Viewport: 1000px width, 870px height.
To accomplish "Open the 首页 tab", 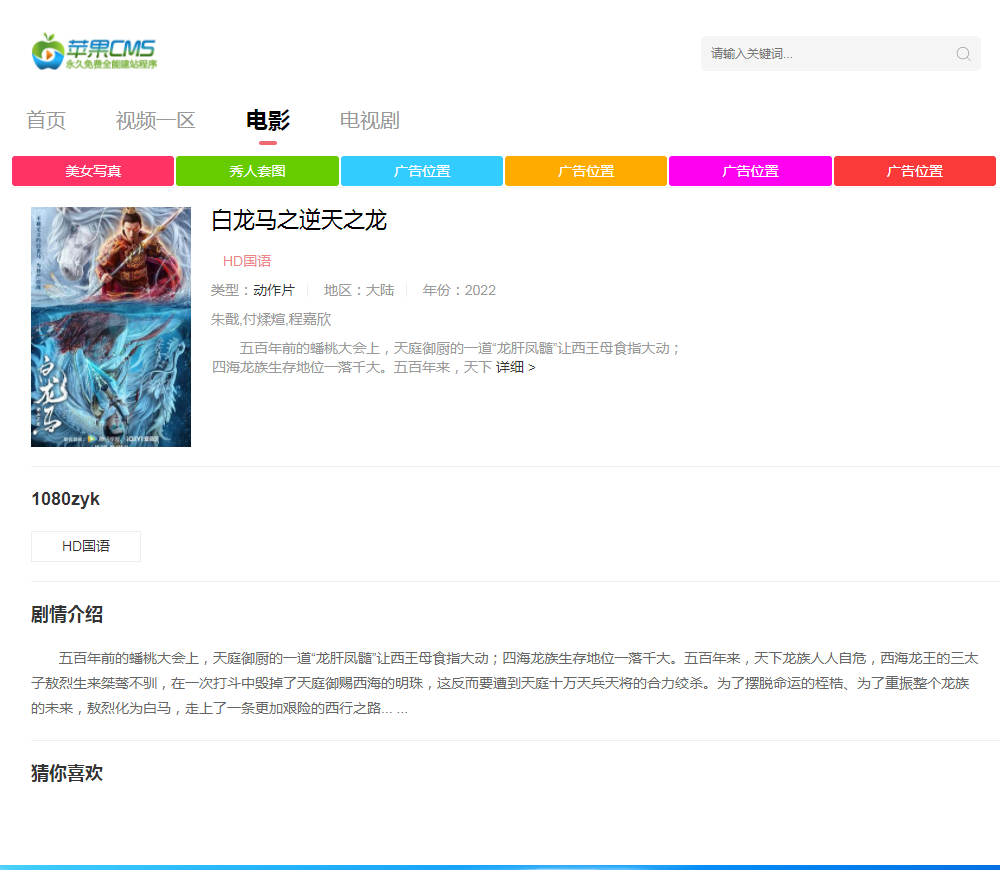I will pyautogui.click(x=46, y=120).
